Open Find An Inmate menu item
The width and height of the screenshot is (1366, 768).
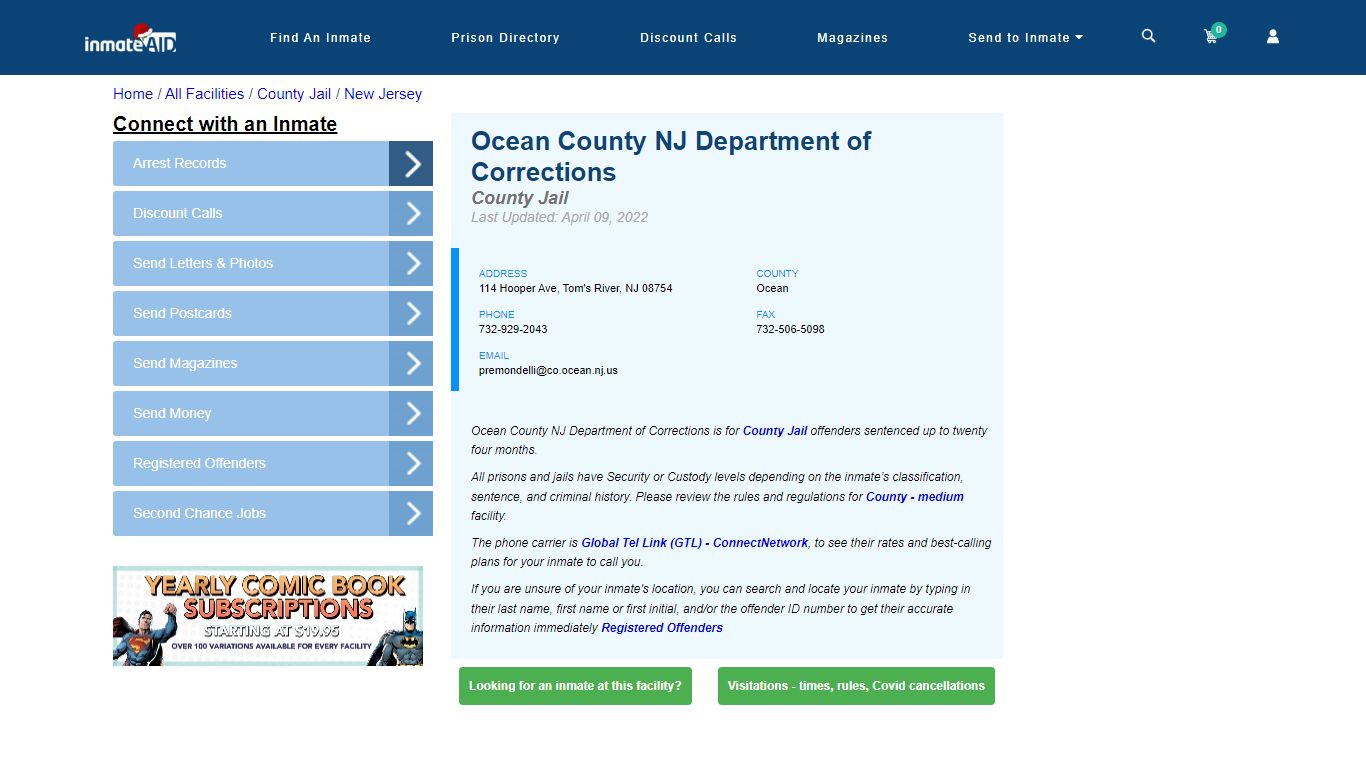click(320, 38)
